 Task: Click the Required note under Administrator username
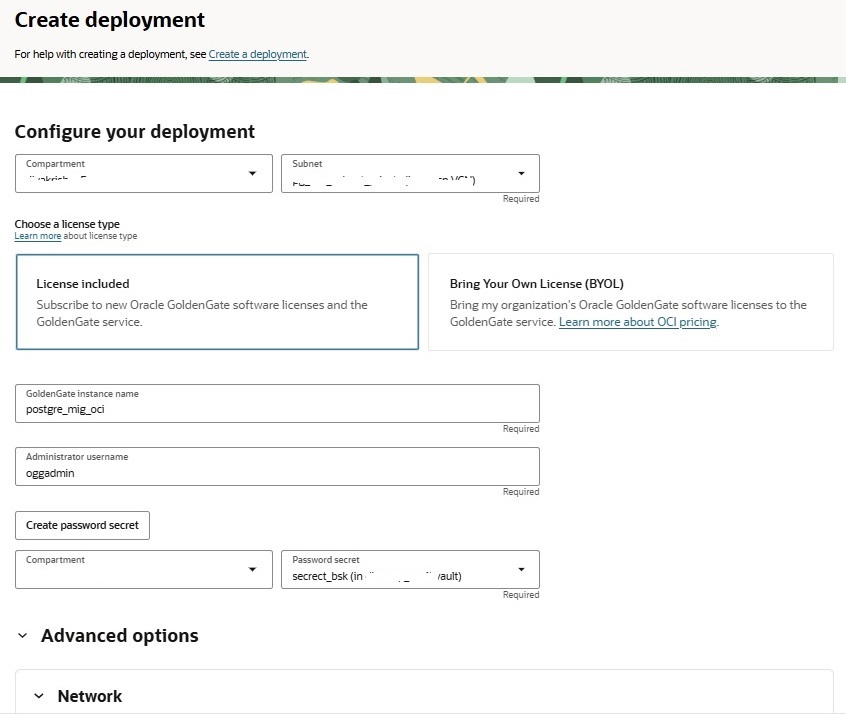pos(521,492)
